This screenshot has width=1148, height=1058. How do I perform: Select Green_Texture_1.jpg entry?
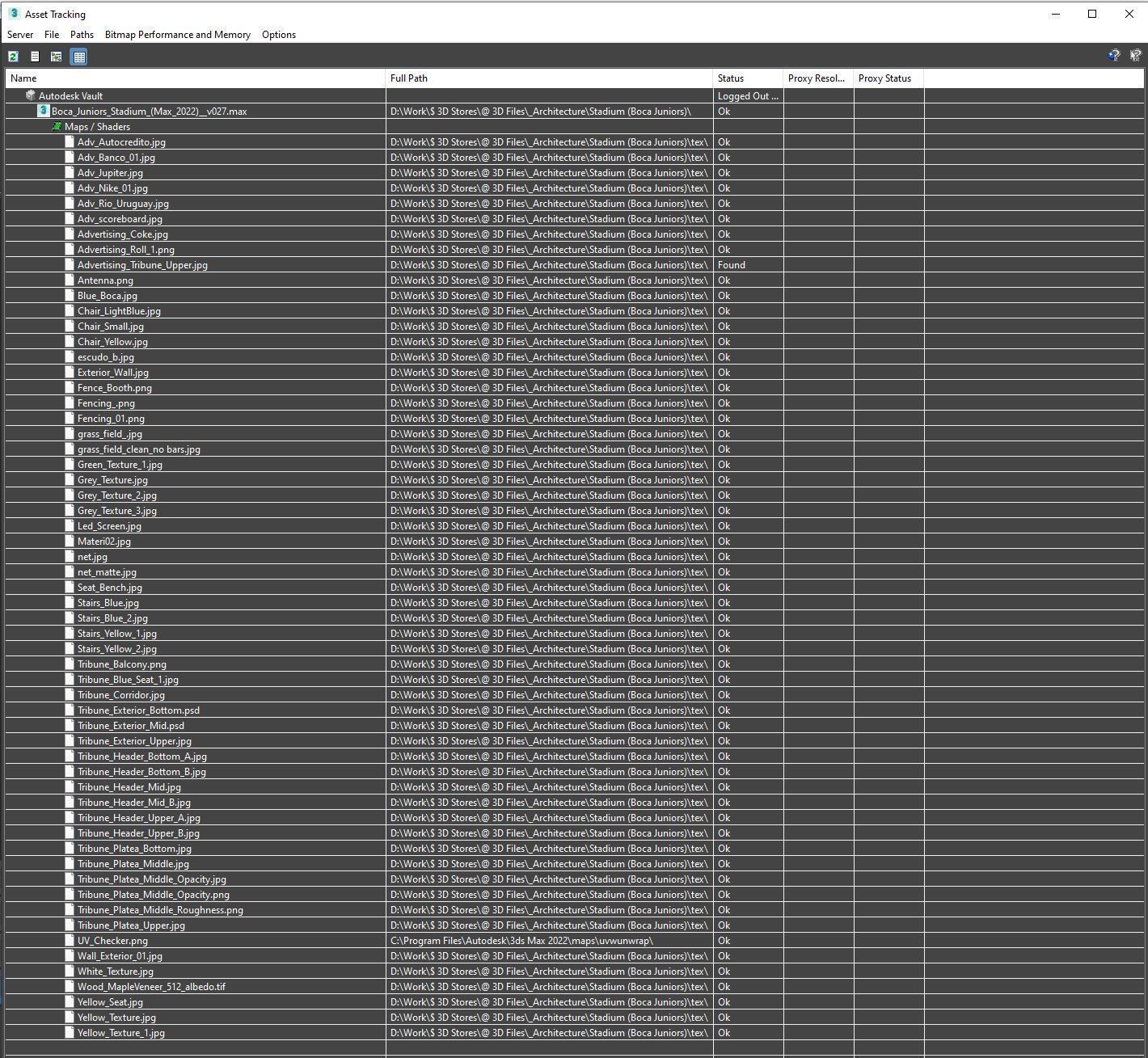tap(120, 464)
